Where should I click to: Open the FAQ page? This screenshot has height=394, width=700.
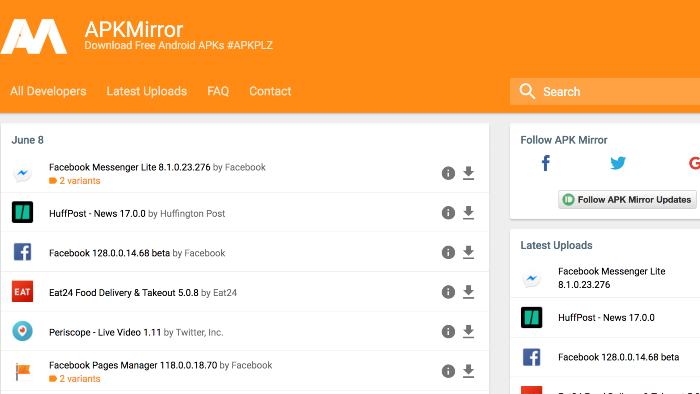coord(218,91)
